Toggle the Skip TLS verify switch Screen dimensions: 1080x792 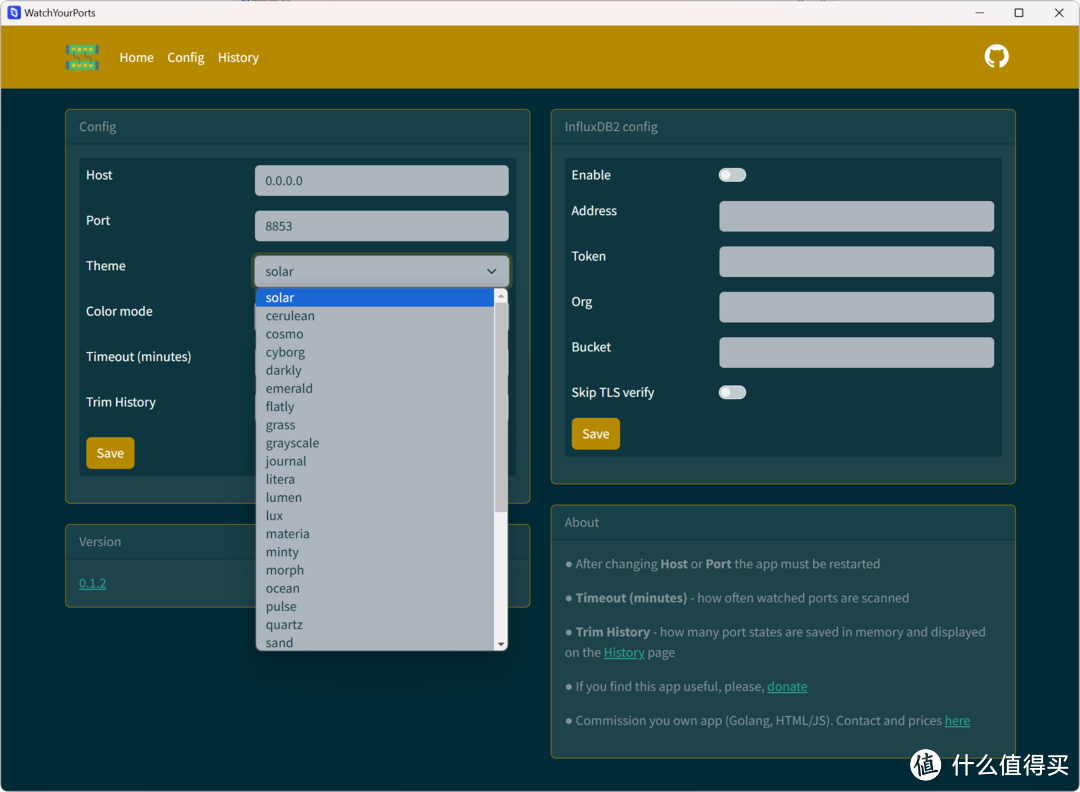point(732,392)
